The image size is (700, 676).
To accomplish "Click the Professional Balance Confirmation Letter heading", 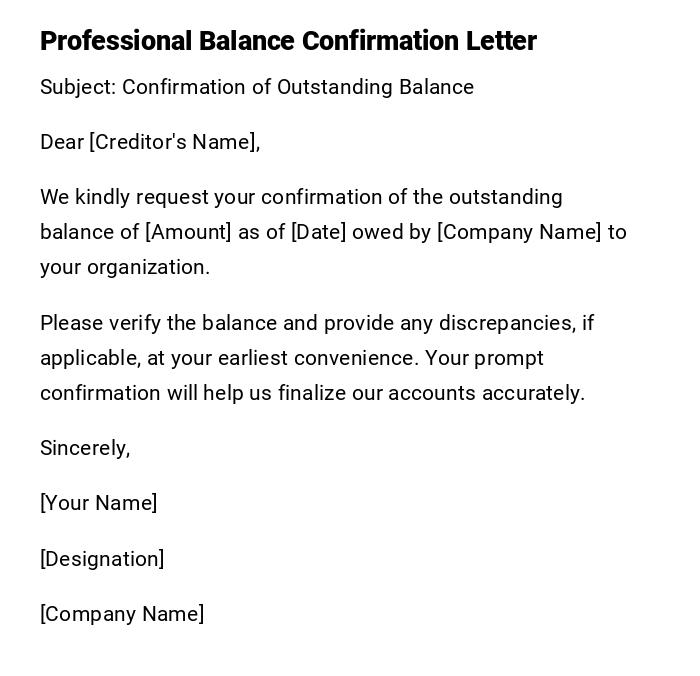I will [x=288, y=41].
